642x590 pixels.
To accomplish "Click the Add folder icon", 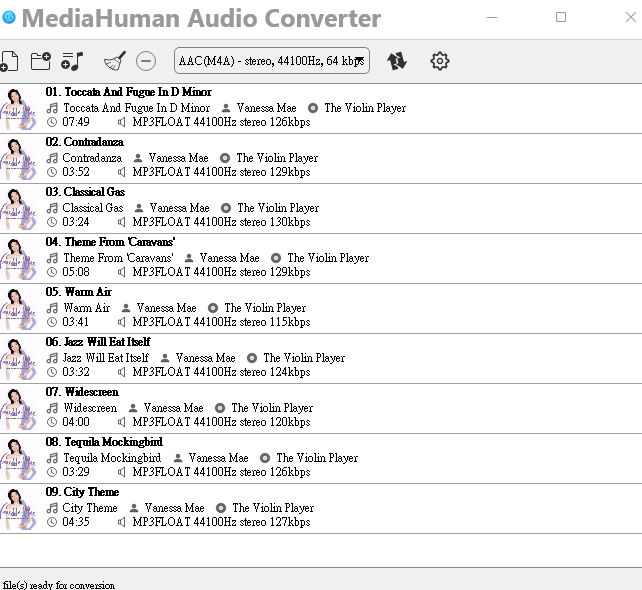I will pyautogui.click(x=40, y=61).
